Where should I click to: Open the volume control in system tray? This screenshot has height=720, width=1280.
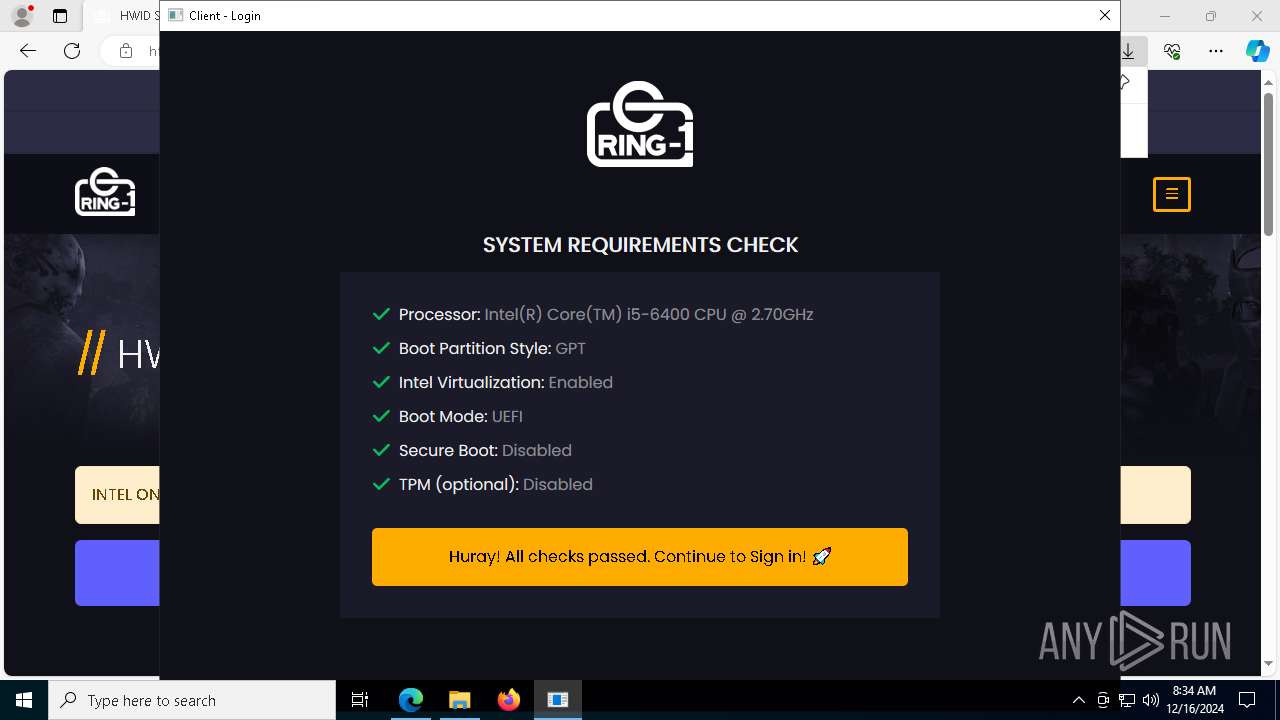1151,700
